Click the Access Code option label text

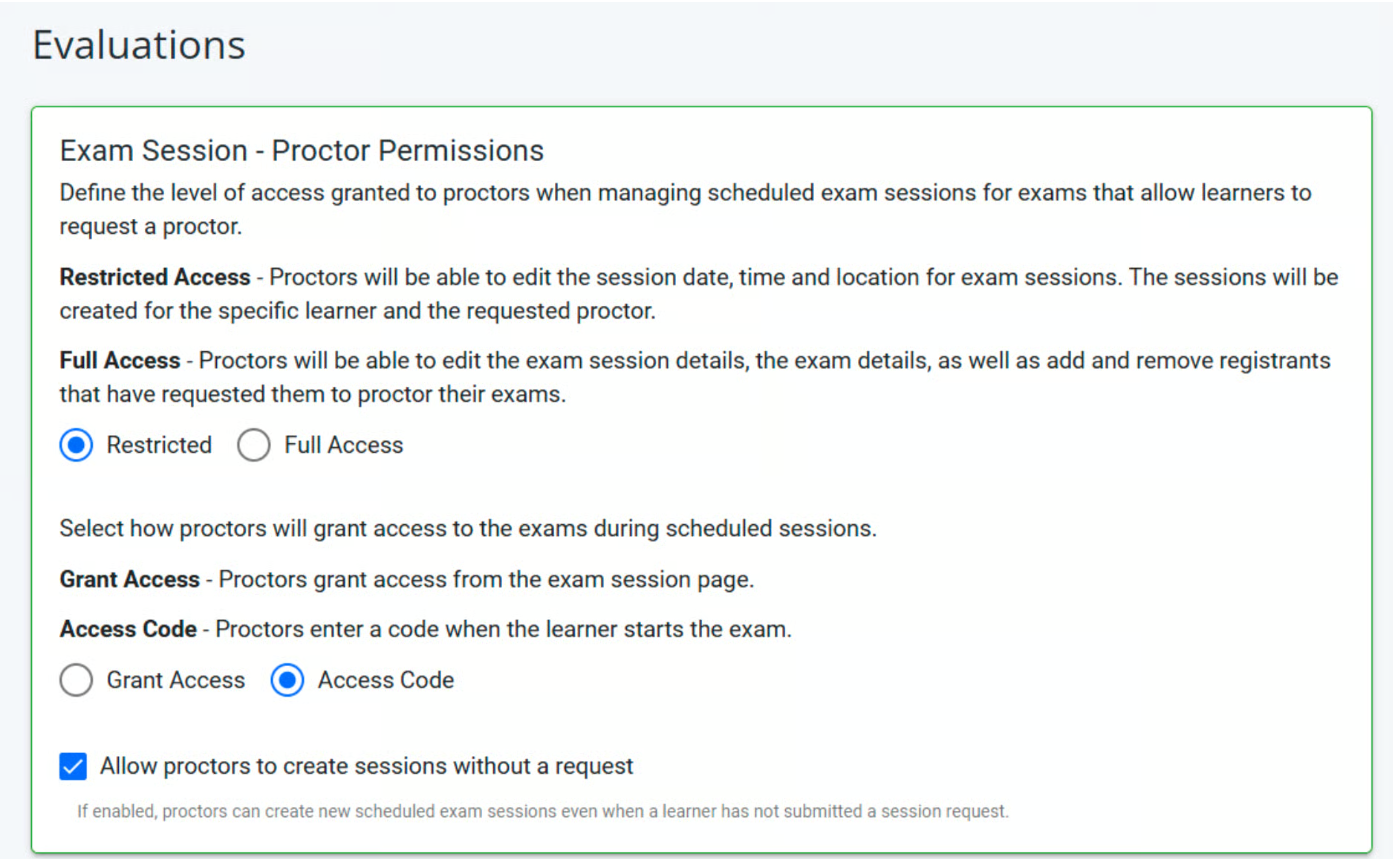[x=385, y=680]
